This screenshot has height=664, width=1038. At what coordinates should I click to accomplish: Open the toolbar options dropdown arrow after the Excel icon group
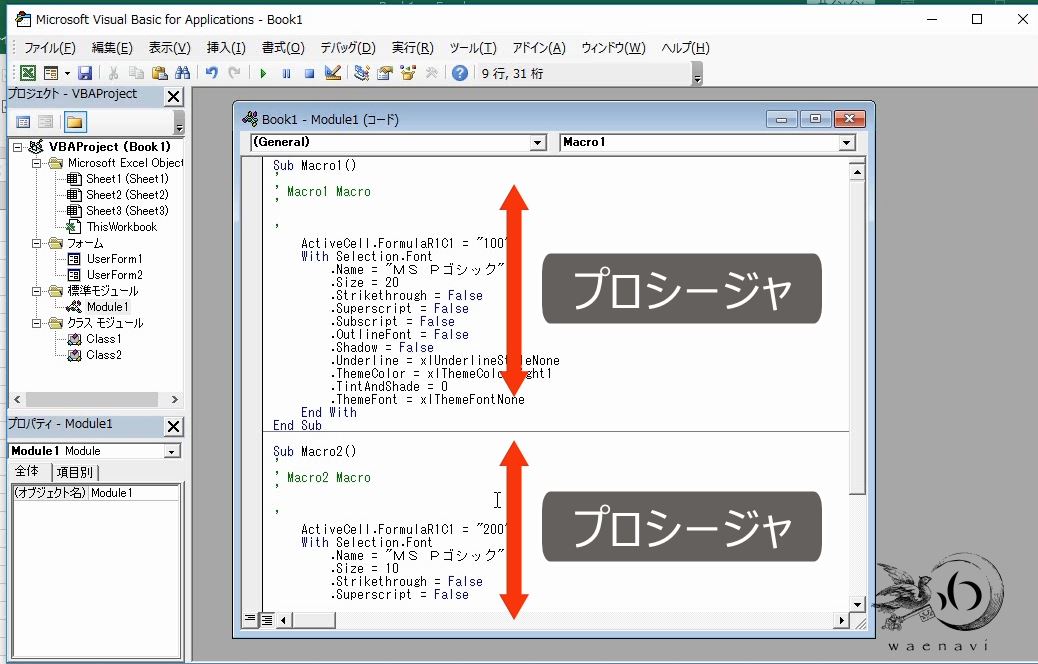[x=67, y=73]
